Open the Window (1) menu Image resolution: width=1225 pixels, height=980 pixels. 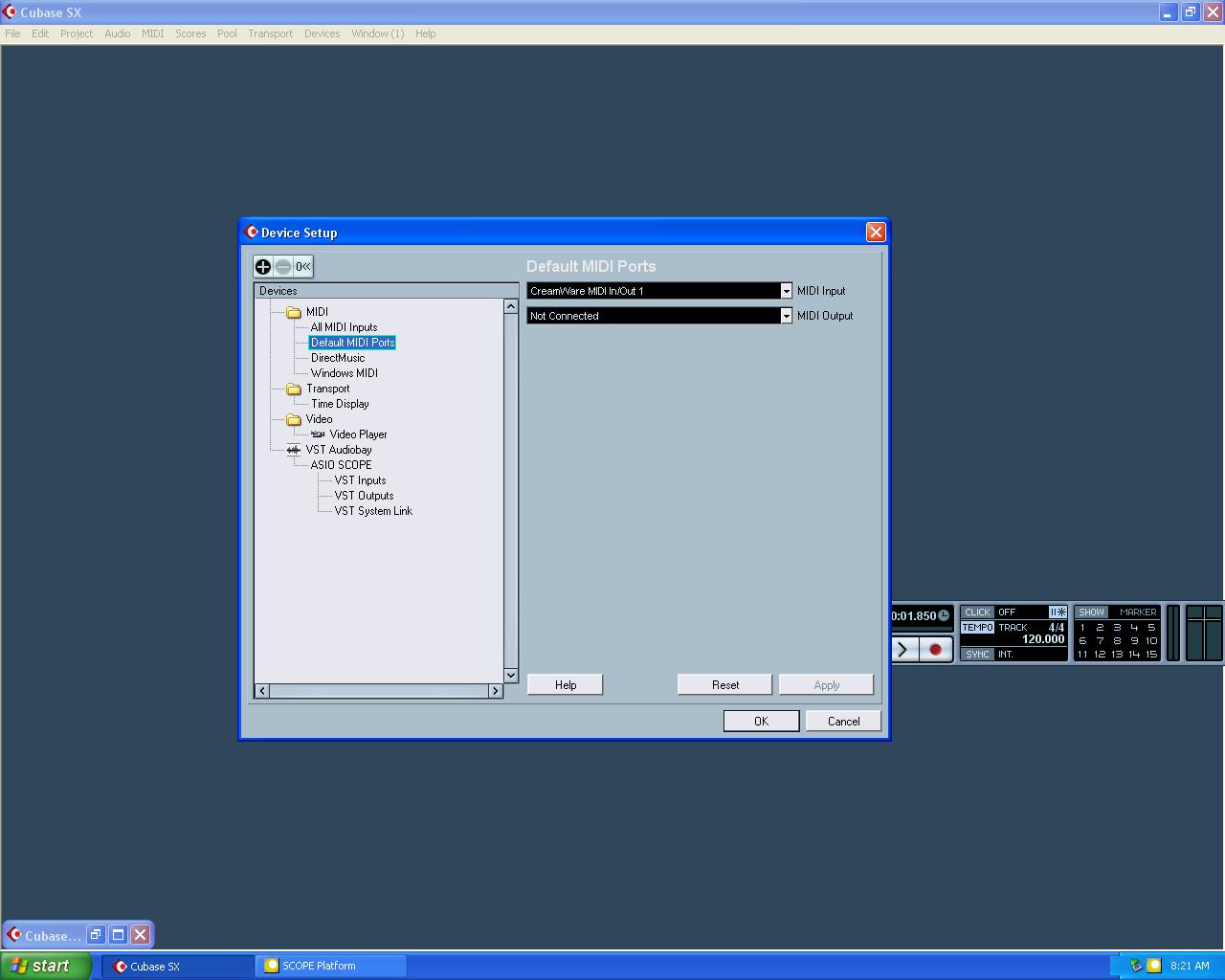(x=378, y=33)
